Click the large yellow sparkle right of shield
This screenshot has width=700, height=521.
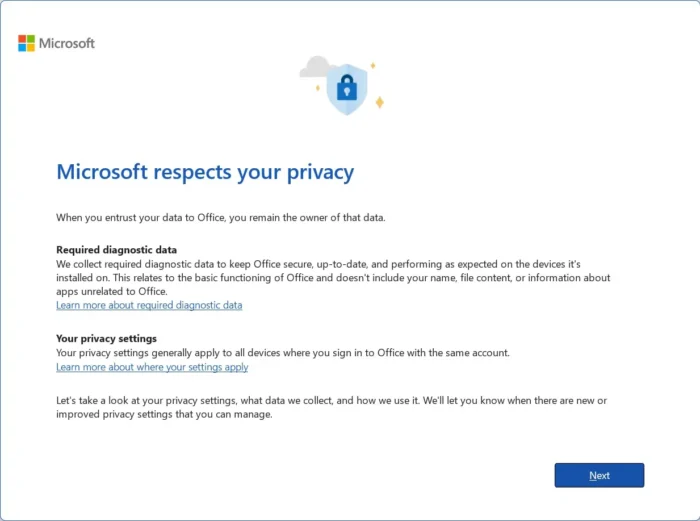(379, 102)
